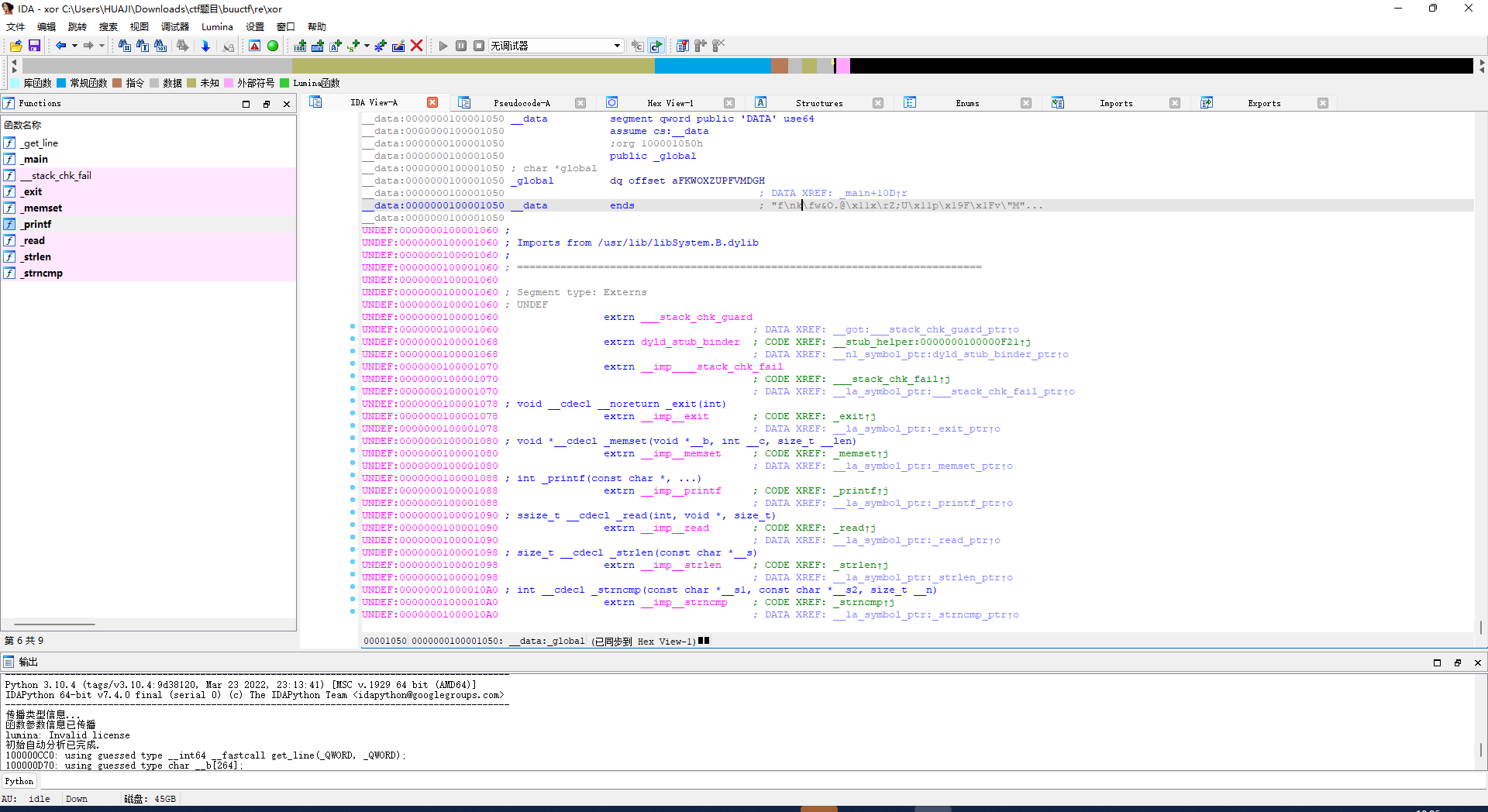Click the breakpoint list toolbar icon
This screenshot has width=1488, height=812.
pos(683,46)
